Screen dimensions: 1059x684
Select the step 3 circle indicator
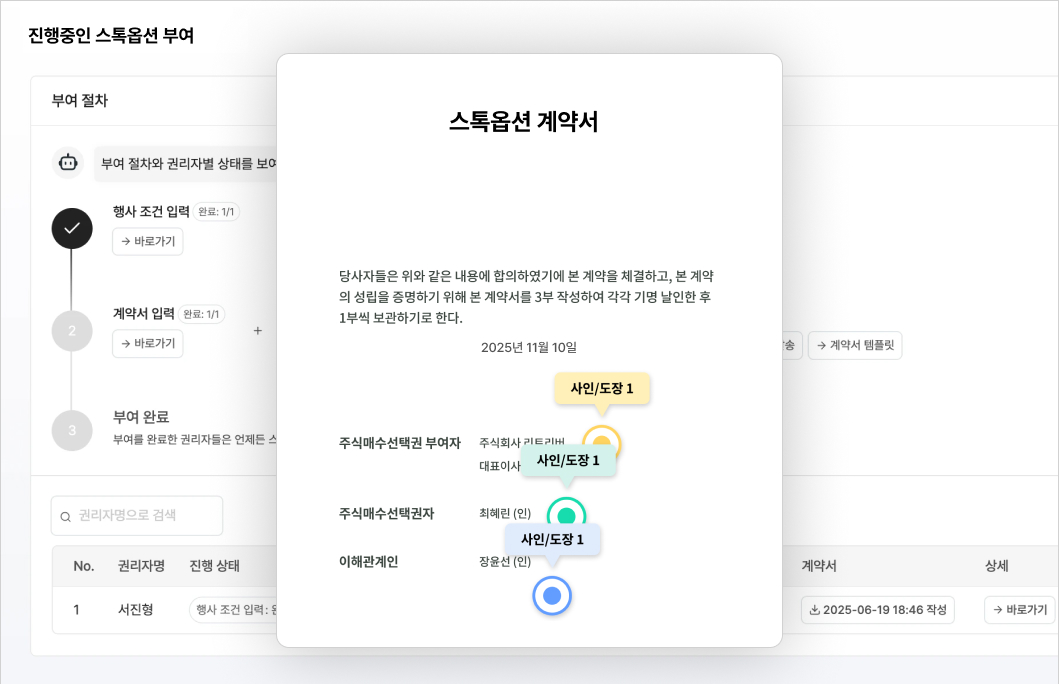(72, 430)
